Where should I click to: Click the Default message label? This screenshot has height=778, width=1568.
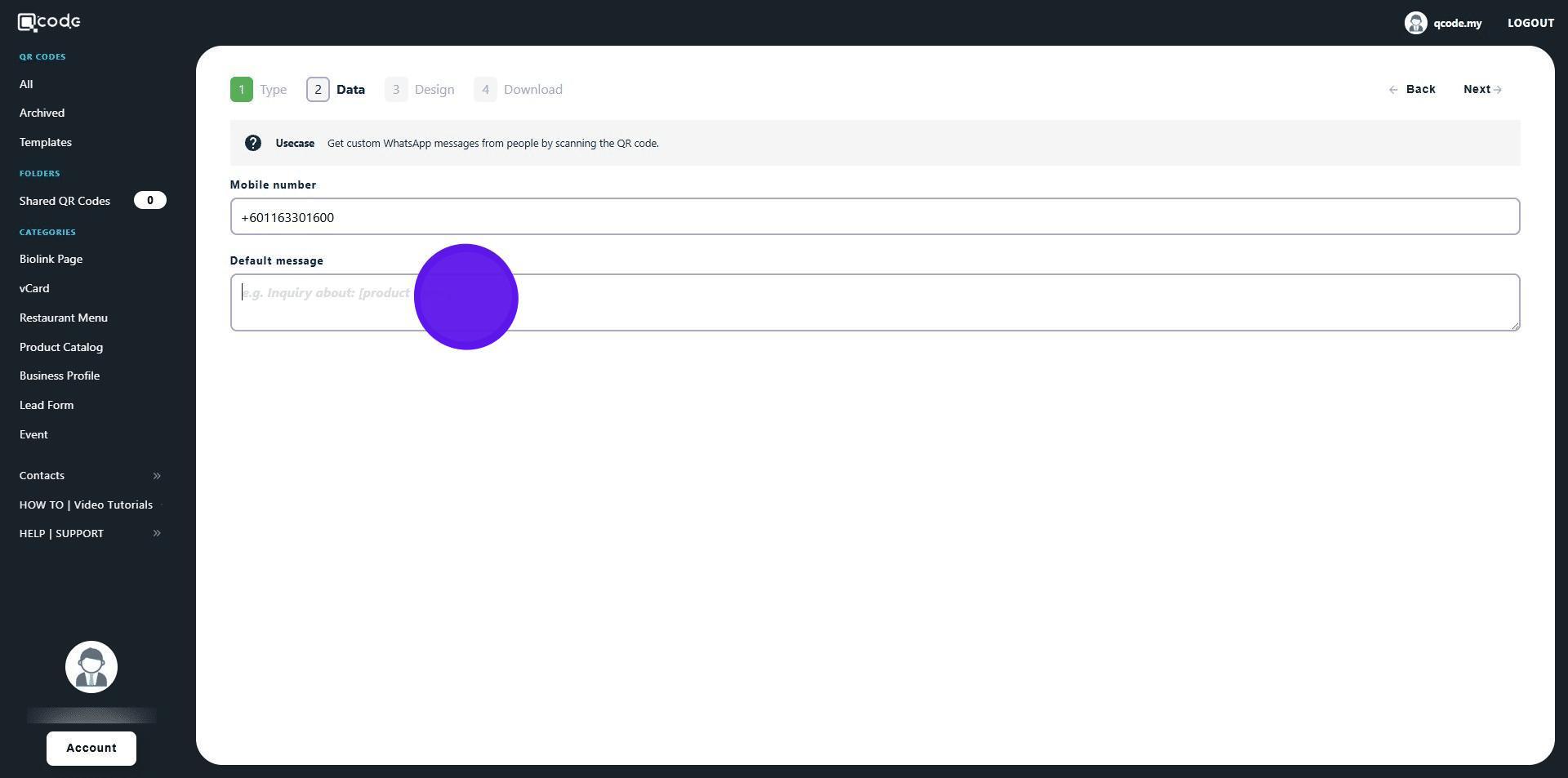[x=277, y=260]
